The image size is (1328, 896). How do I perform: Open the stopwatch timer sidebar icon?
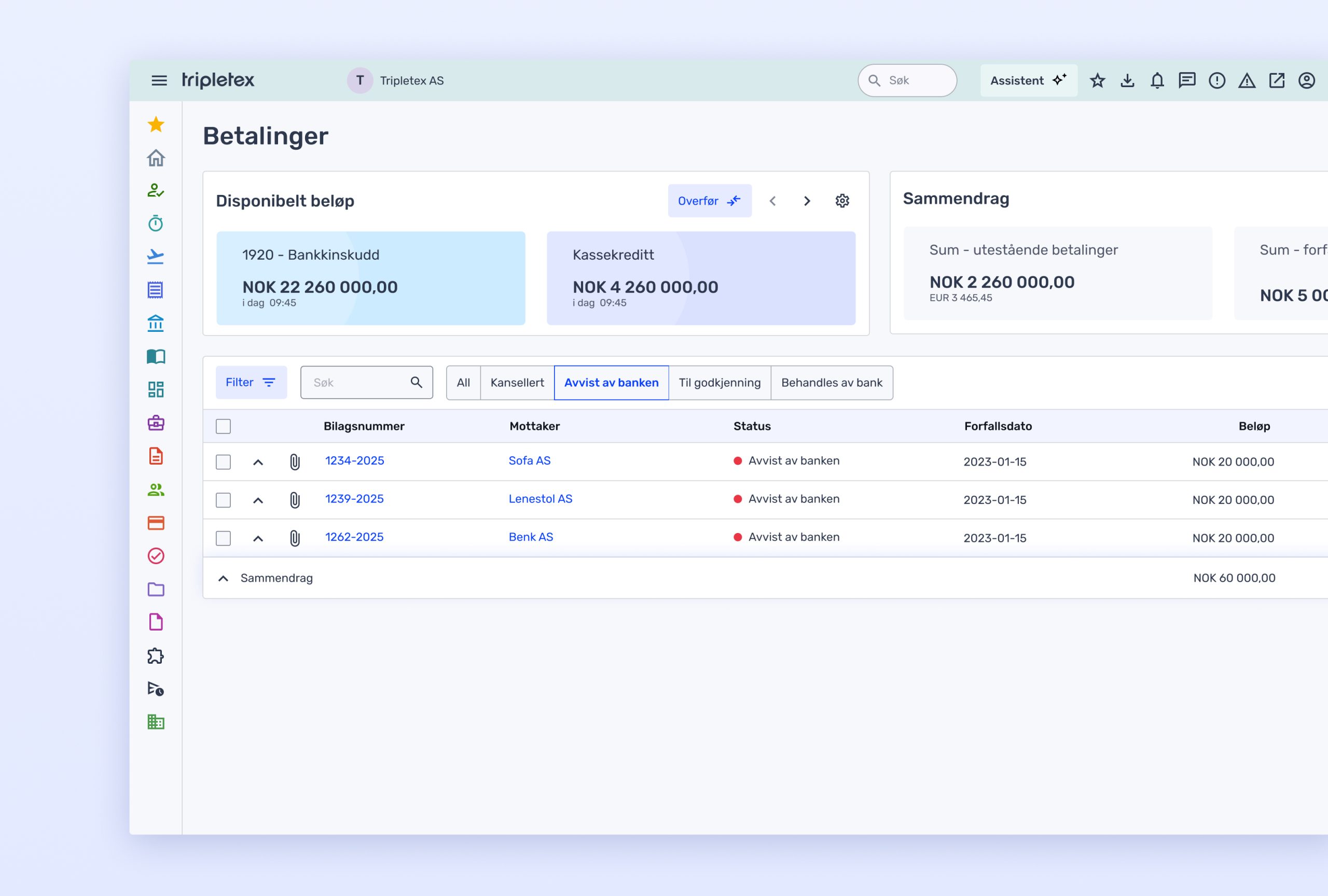[156, 223]
